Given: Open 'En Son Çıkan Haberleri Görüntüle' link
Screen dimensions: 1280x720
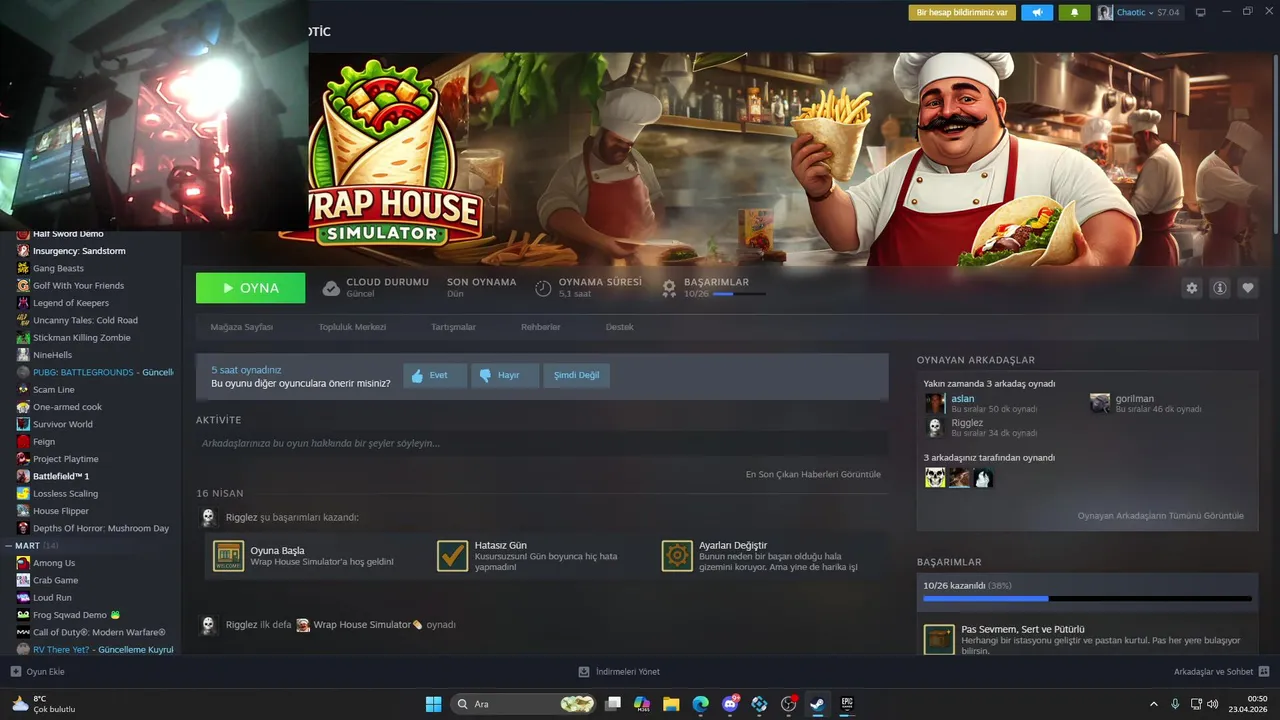Looking at the screenshot, I should pos(813,474).
